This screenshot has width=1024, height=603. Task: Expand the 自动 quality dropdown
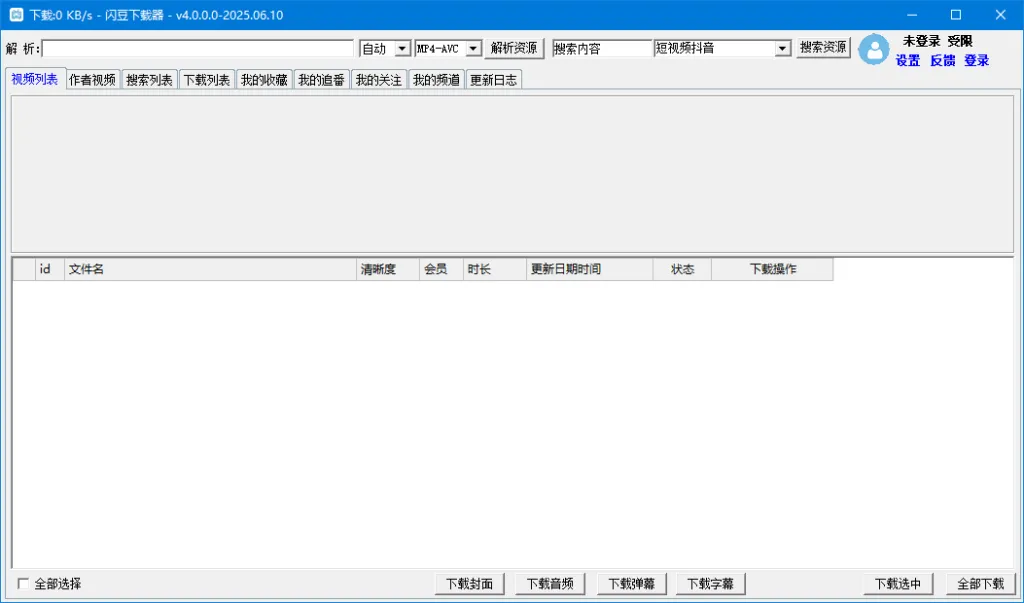pyautogui.click(x=403, y=48)
